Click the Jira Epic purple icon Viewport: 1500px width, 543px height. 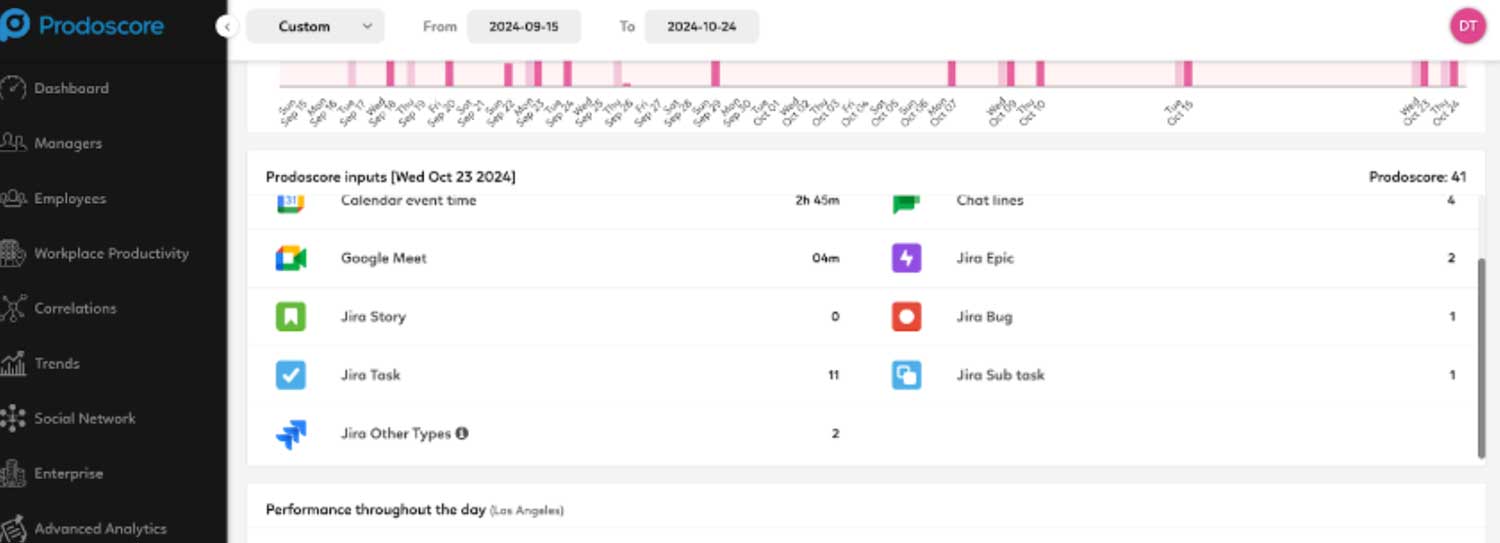[x=906, y=258]
